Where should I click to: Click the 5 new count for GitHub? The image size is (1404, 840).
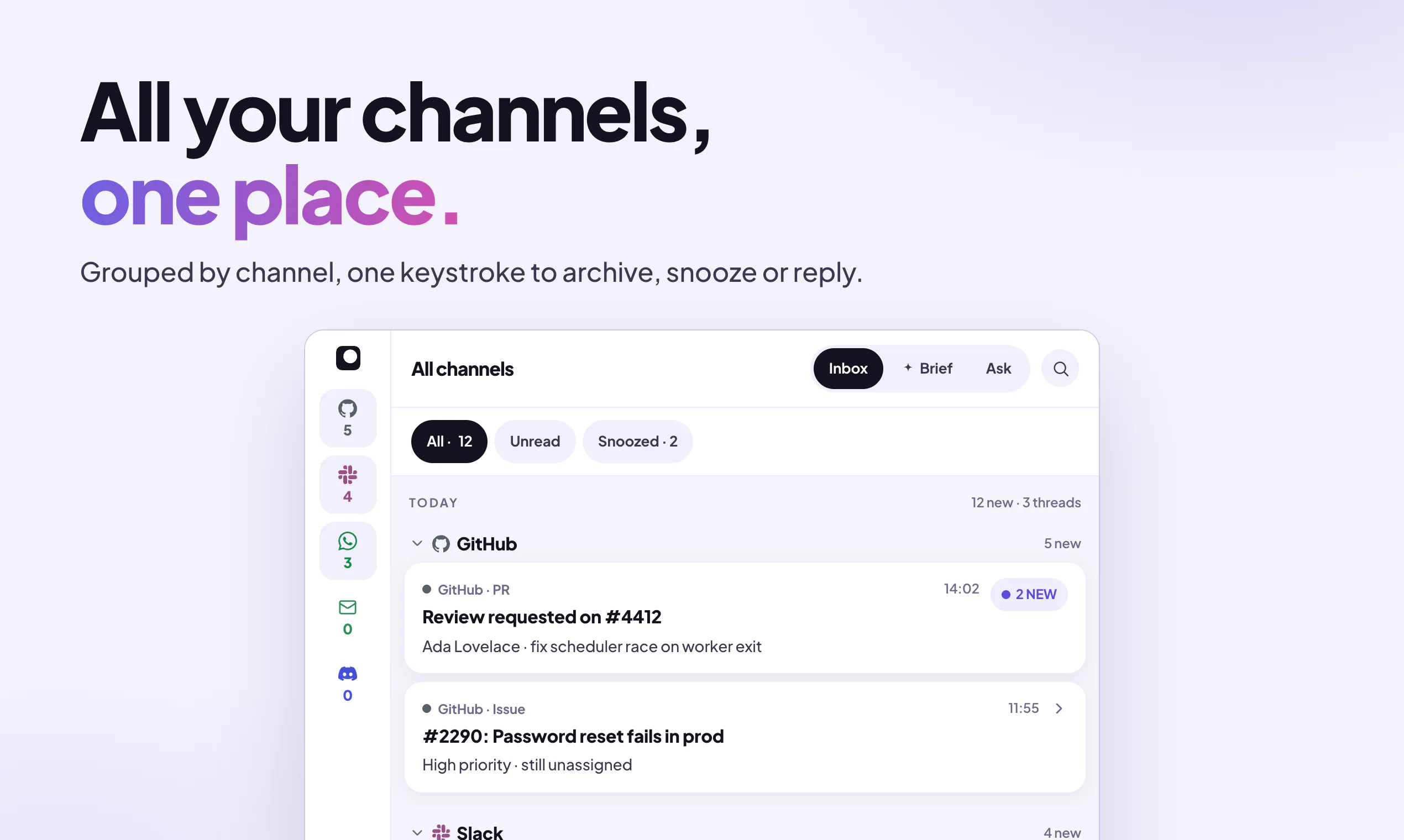click(x=1062, y=543)
